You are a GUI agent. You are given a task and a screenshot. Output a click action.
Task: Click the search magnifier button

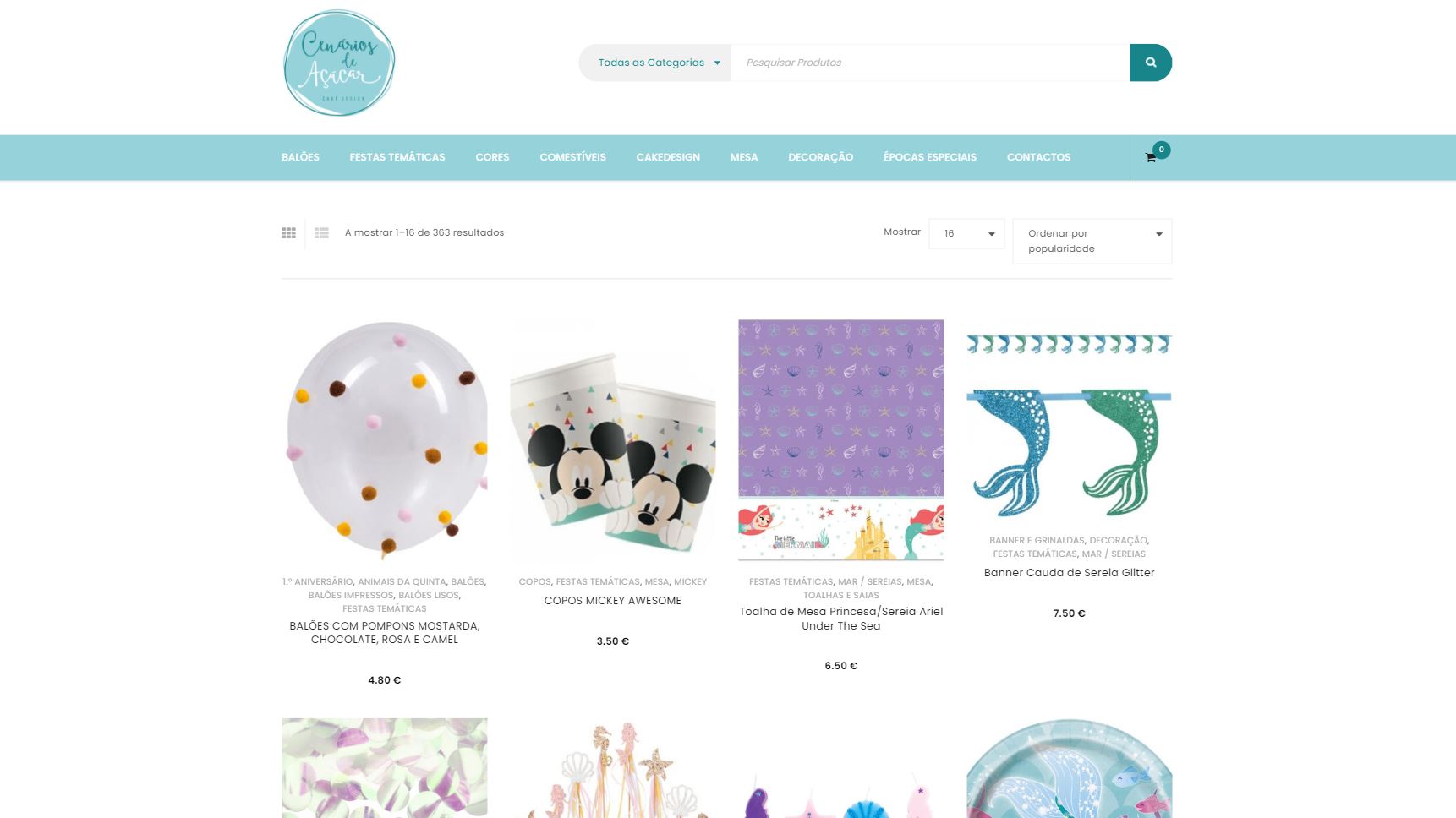click(1150, 63)
